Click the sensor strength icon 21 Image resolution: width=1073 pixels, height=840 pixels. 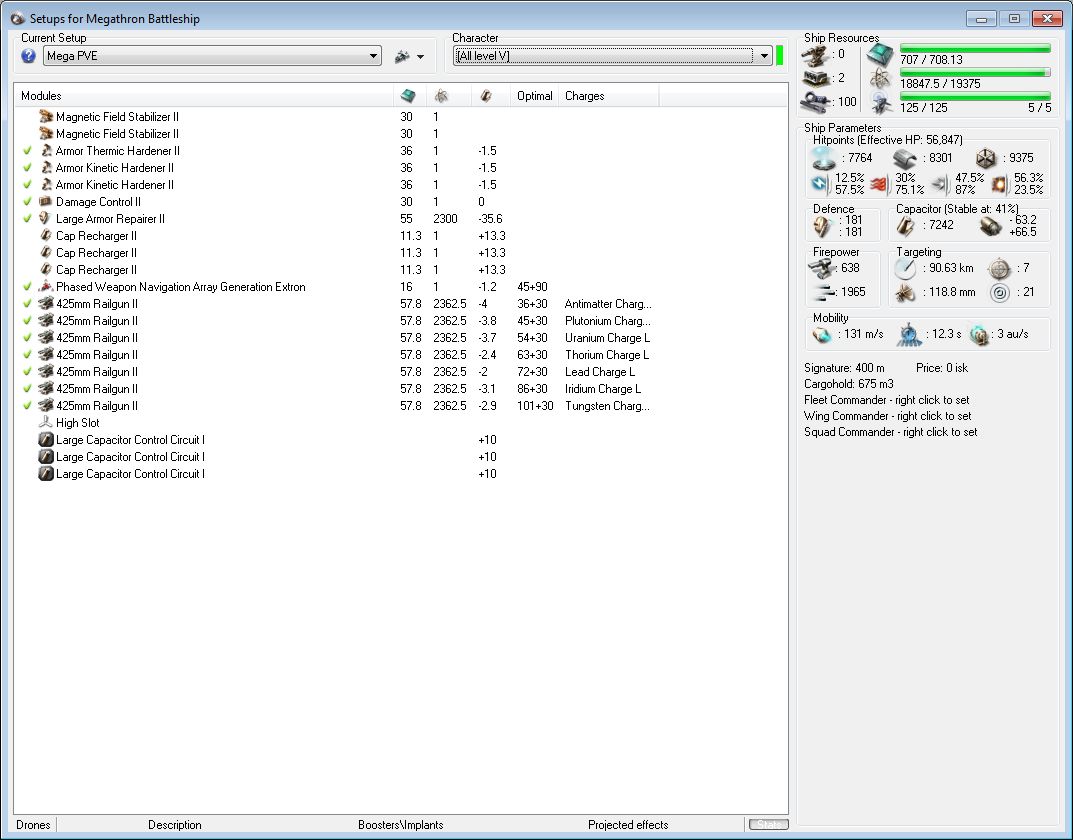point(1000,293)
